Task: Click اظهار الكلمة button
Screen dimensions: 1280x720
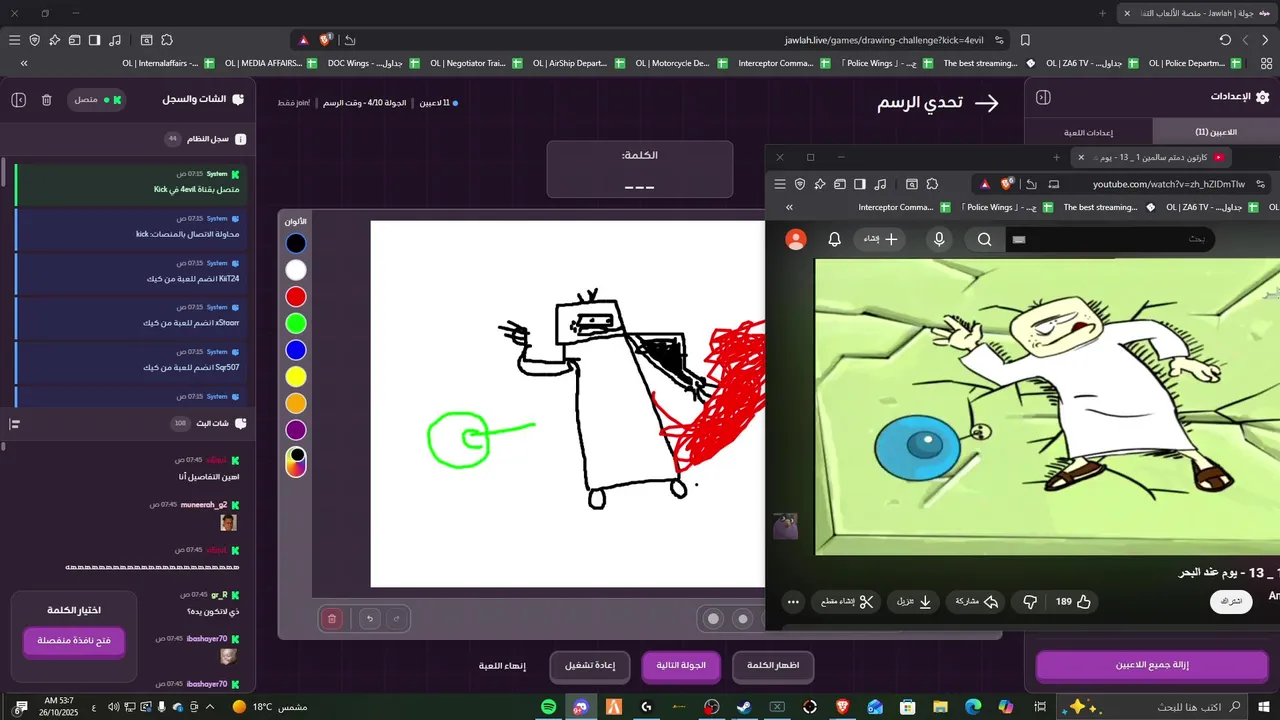Action: coord(773,666)
